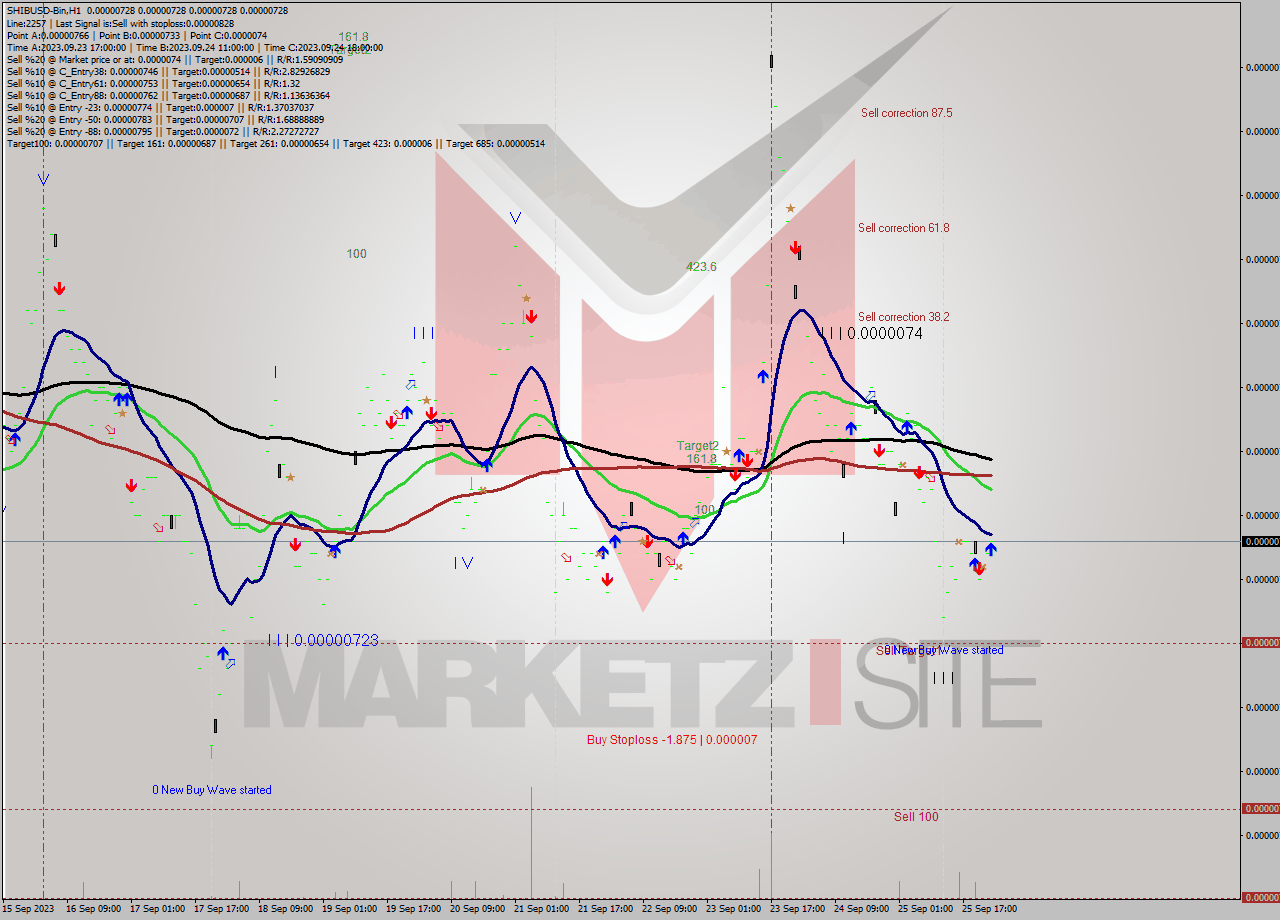Click the current price tag on price axis
This screenshot has width=1280, height=920.
coord(1260,541)
